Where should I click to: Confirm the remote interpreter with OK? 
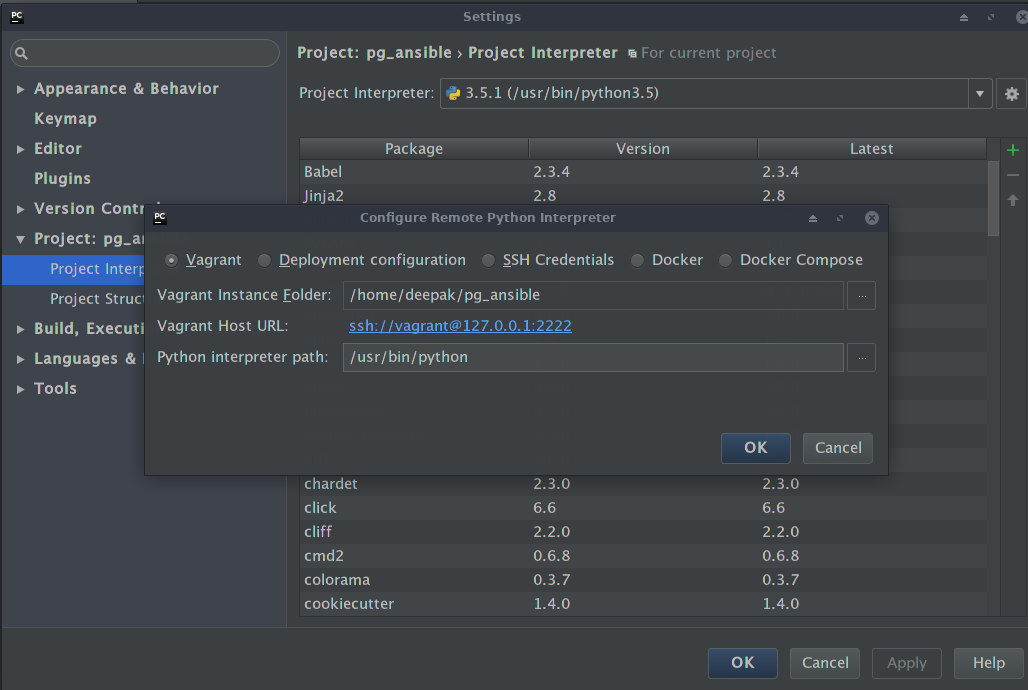coord(755,448)
